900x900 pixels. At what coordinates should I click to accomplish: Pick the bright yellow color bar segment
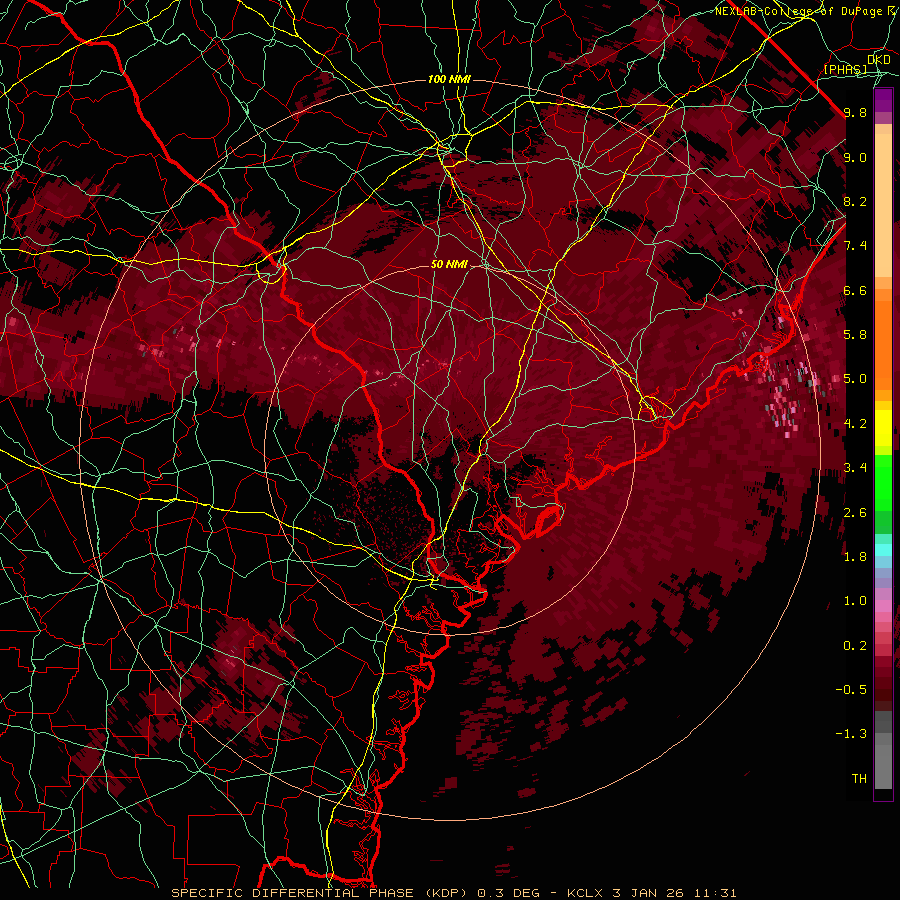[883, 428]
